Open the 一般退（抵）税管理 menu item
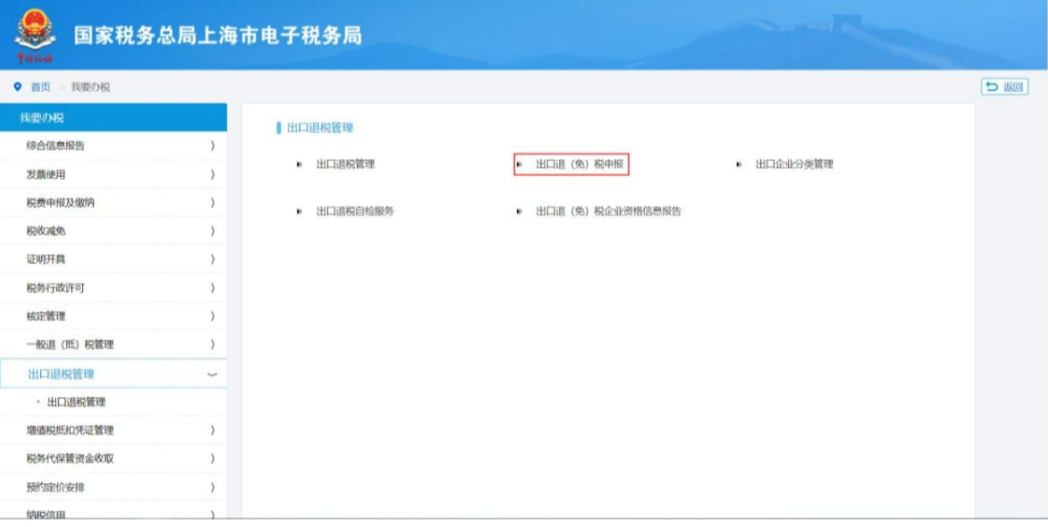The width and height of the screenshot is (1048, 527). point(114,344)
